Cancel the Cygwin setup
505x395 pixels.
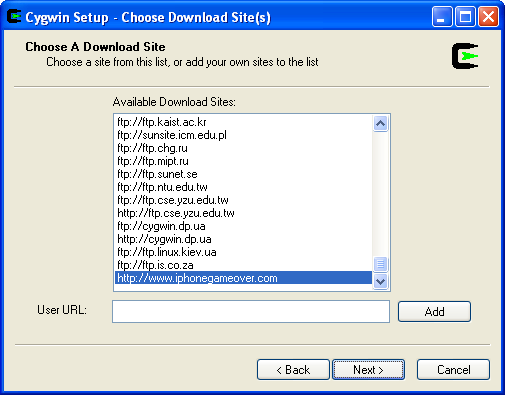tap(453, 370)
